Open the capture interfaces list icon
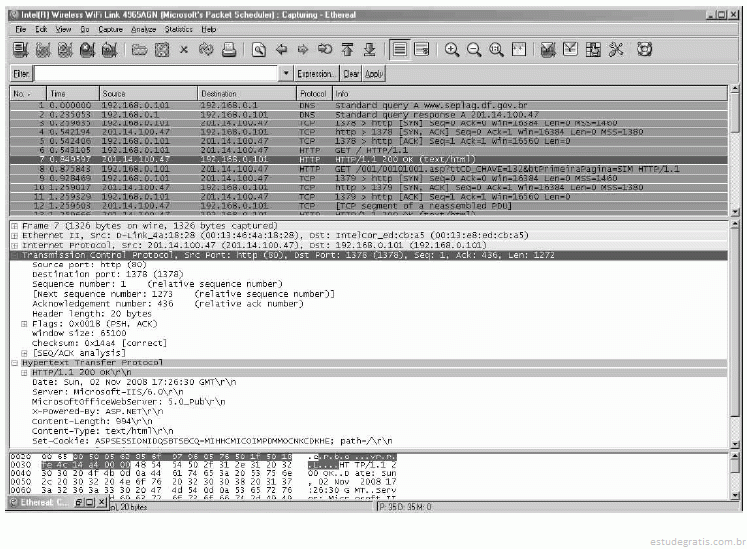Image resolution: width=747 pixels, height=549 pixels. (x=20, y=50)
